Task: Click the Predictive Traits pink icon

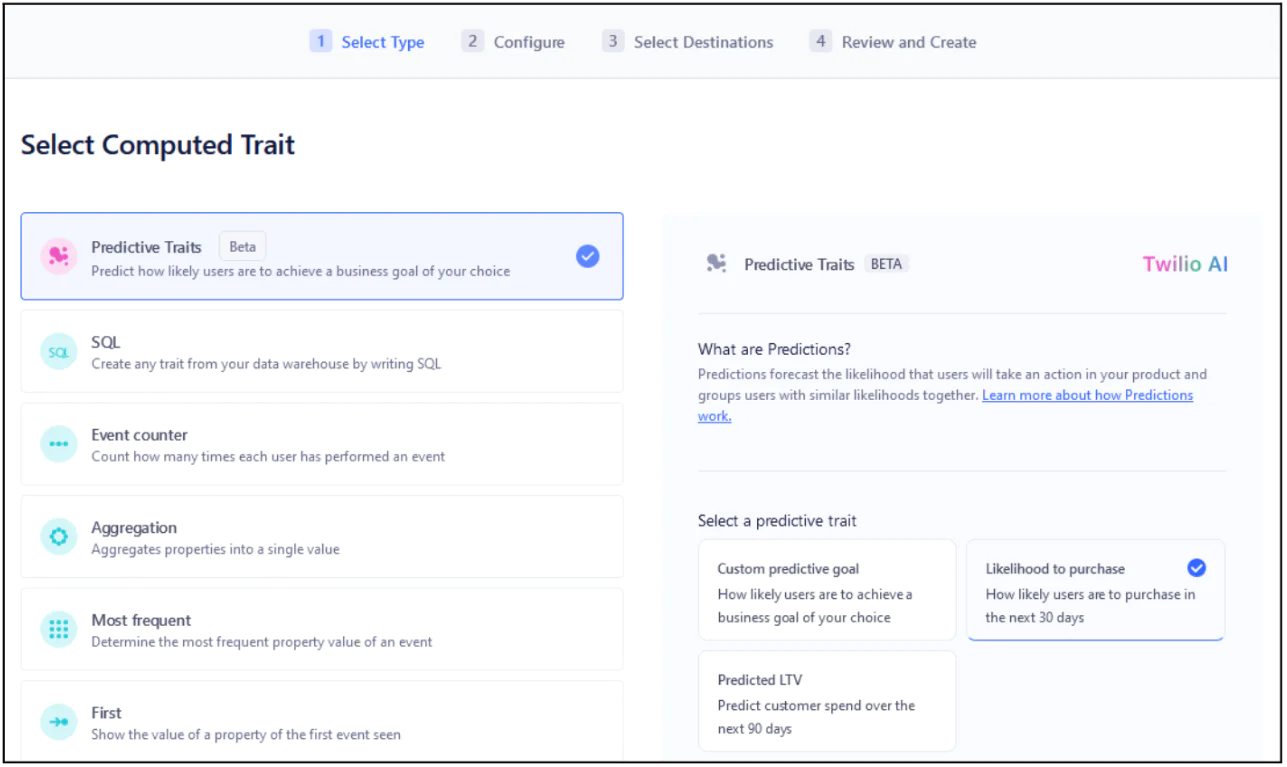Action: [58, 257]
